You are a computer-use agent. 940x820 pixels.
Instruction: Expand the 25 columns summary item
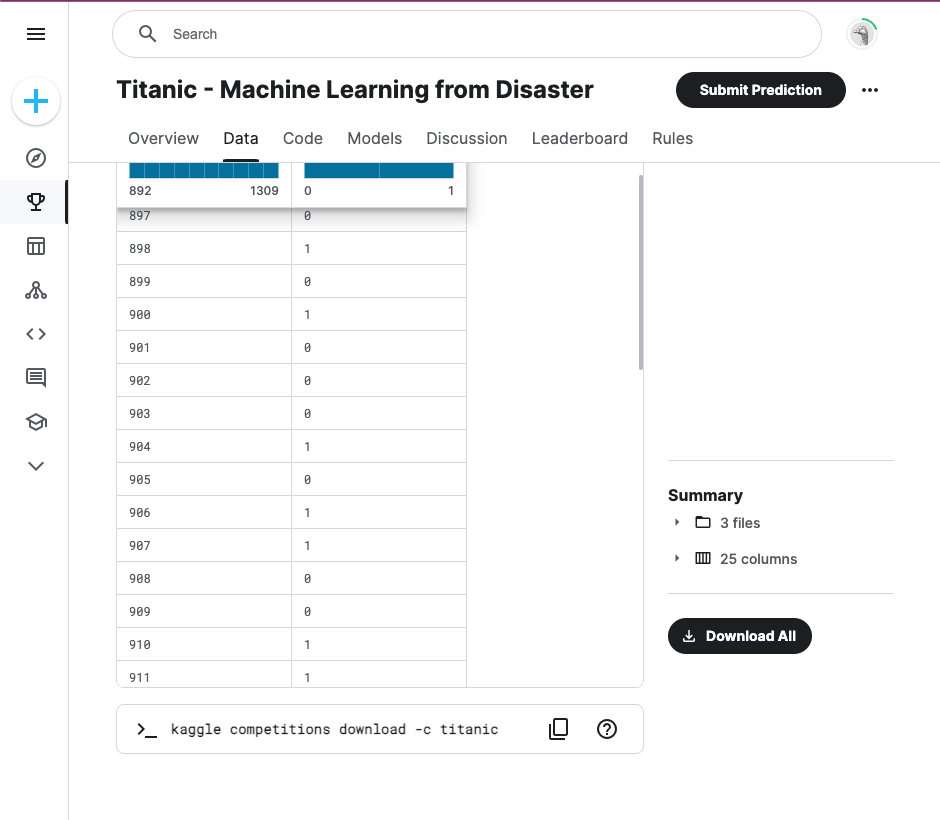coord(677,559)
